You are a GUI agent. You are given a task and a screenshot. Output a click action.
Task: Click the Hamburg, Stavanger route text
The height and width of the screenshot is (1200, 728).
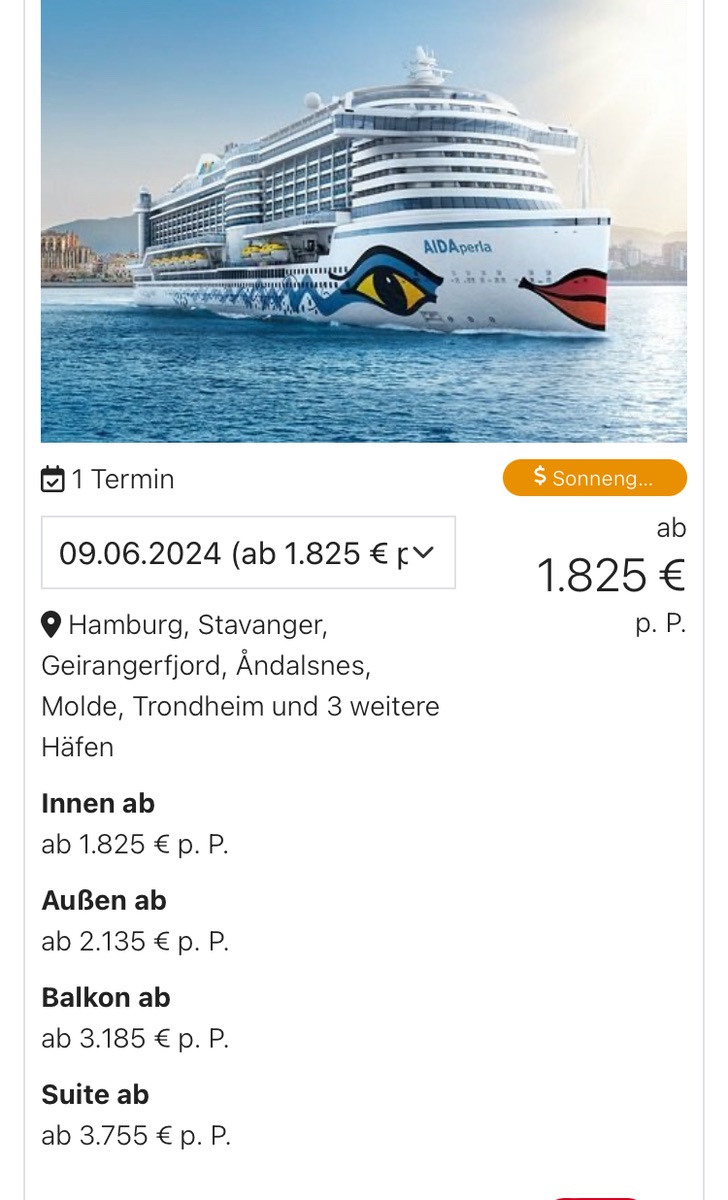click(x=197, y=625)
